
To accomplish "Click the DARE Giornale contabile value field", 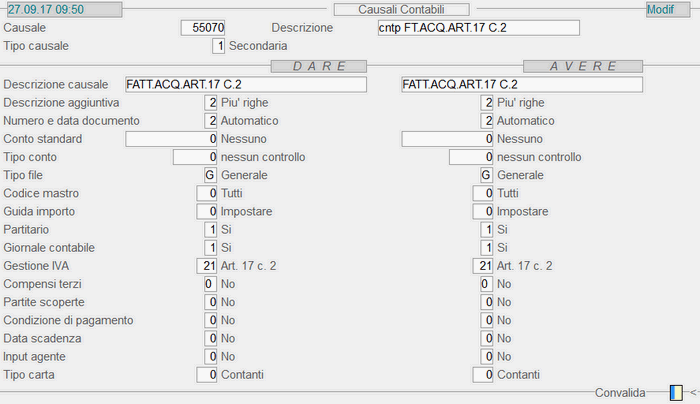I will (x=211, y=248).
